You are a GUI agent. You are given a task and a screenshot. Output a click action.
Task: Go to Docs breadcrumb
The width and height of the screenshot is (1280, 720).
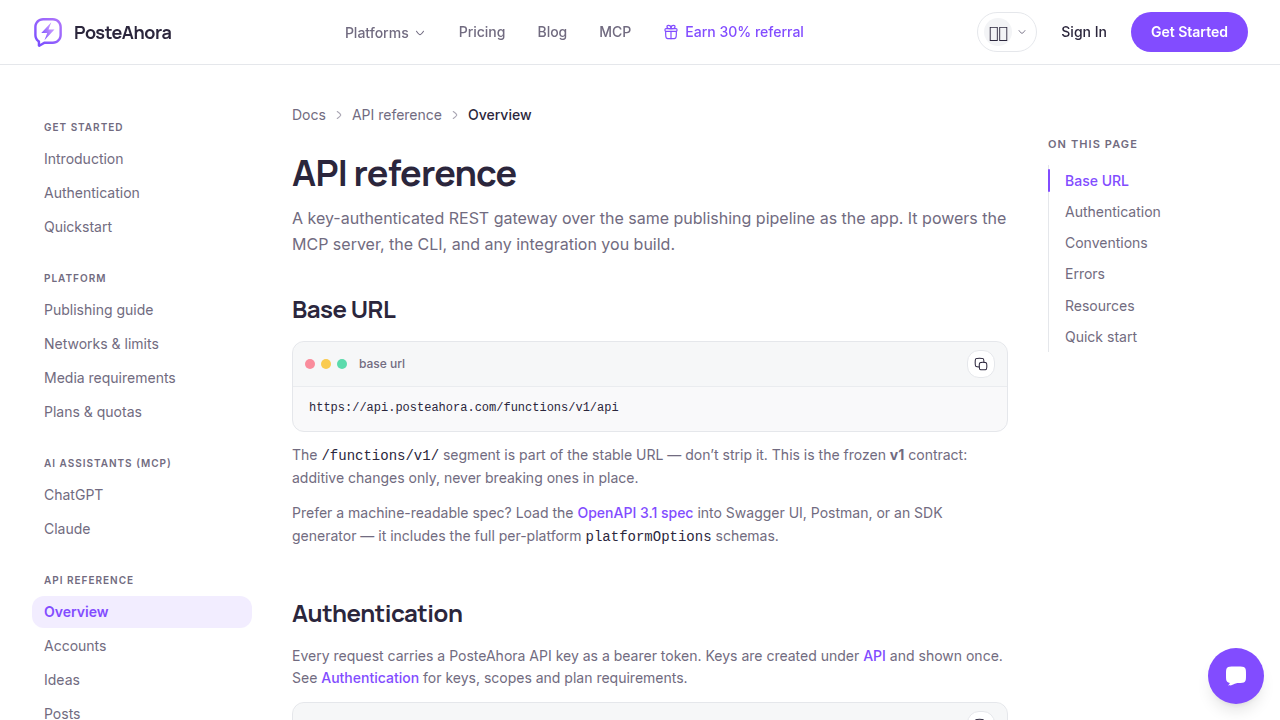pos(309,115)
